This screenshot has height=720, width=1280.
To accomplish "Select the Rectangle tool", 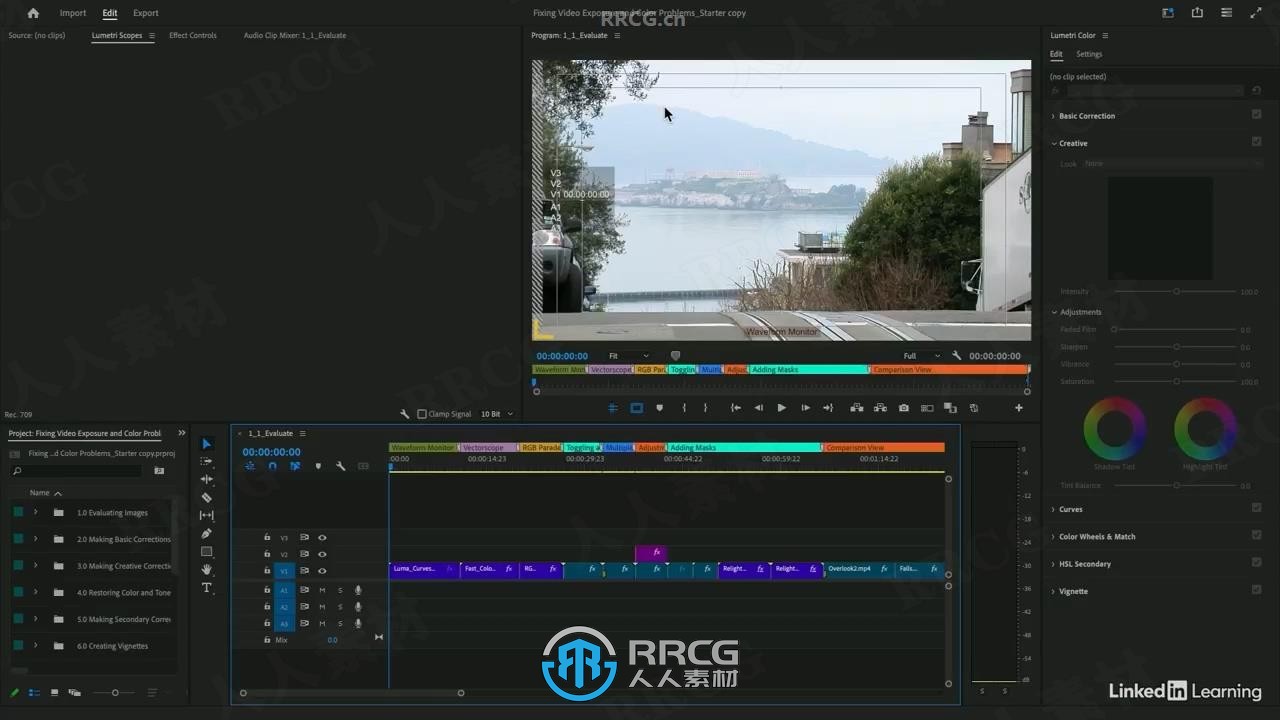I will click(207, 551).
